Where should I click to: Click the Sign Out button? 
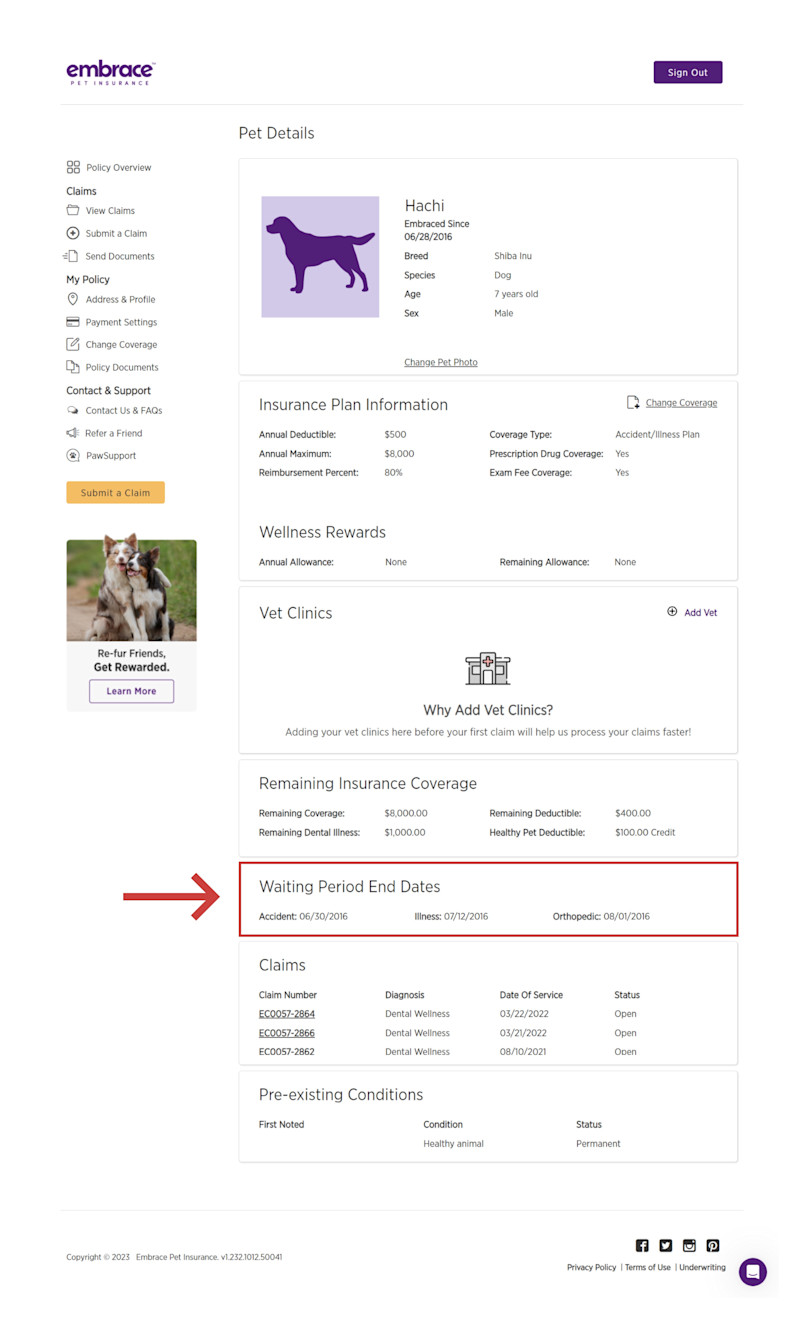688,72
